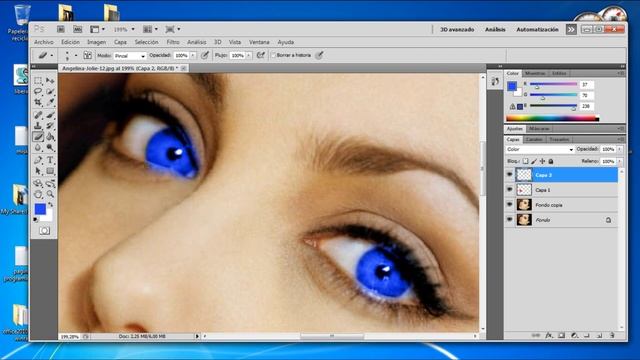640x360 pixels.
Task: Open the layer blend mode Color dropdown
Action: [x=540, y=149]
